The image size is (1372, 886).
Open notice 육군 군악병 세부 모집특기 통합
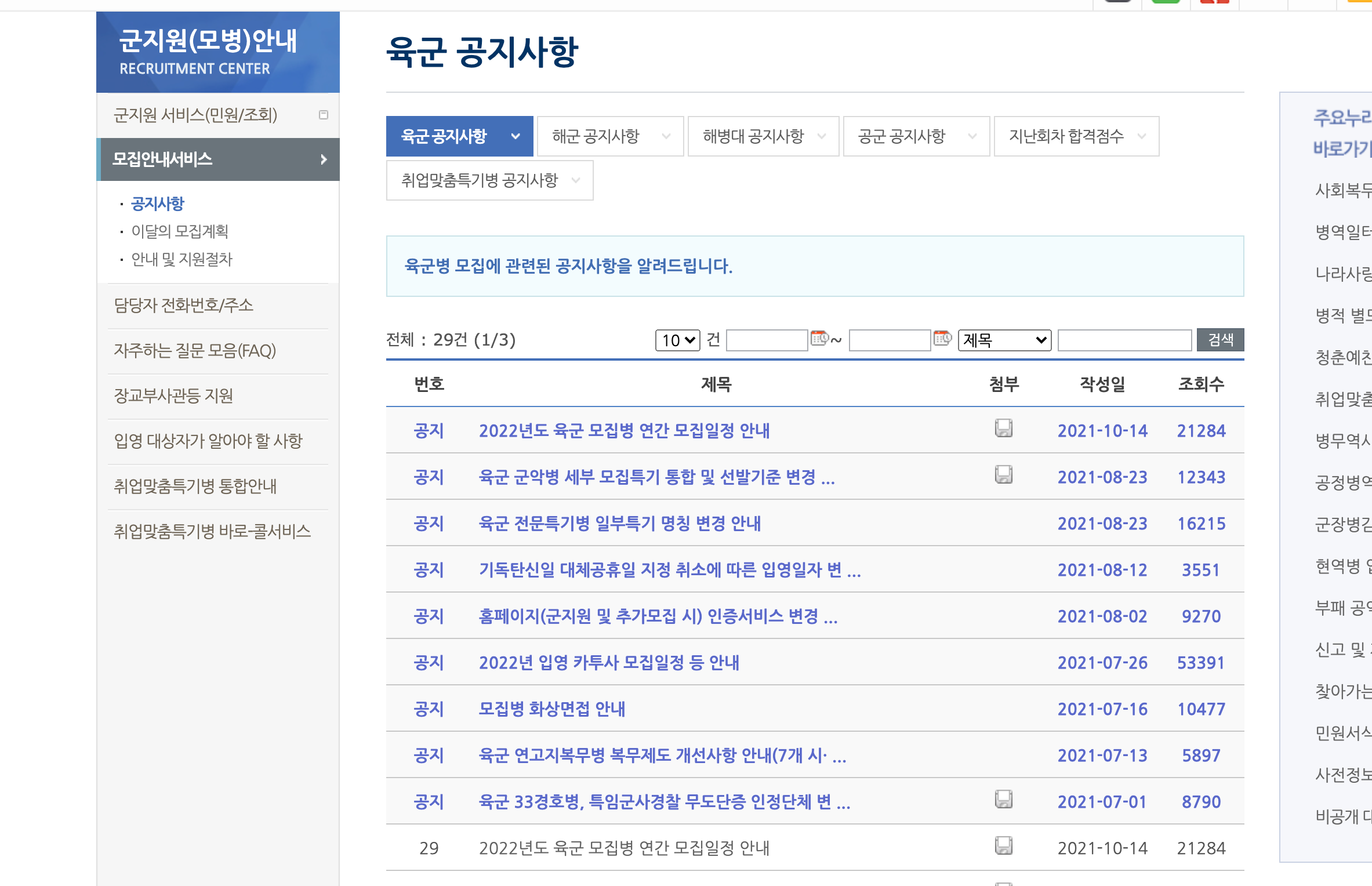[657, 477]
